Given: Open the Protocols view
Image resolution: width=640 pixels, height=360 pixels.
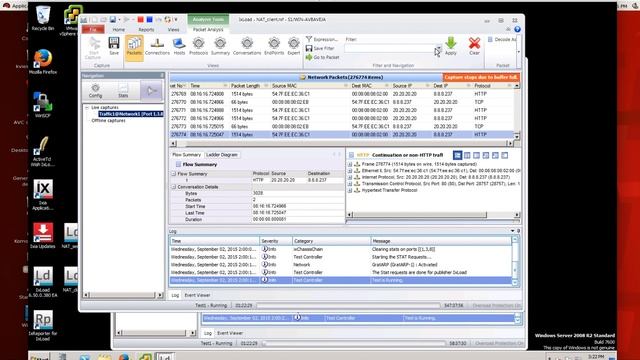Looking at the screenshot, I should coord(198,46).
